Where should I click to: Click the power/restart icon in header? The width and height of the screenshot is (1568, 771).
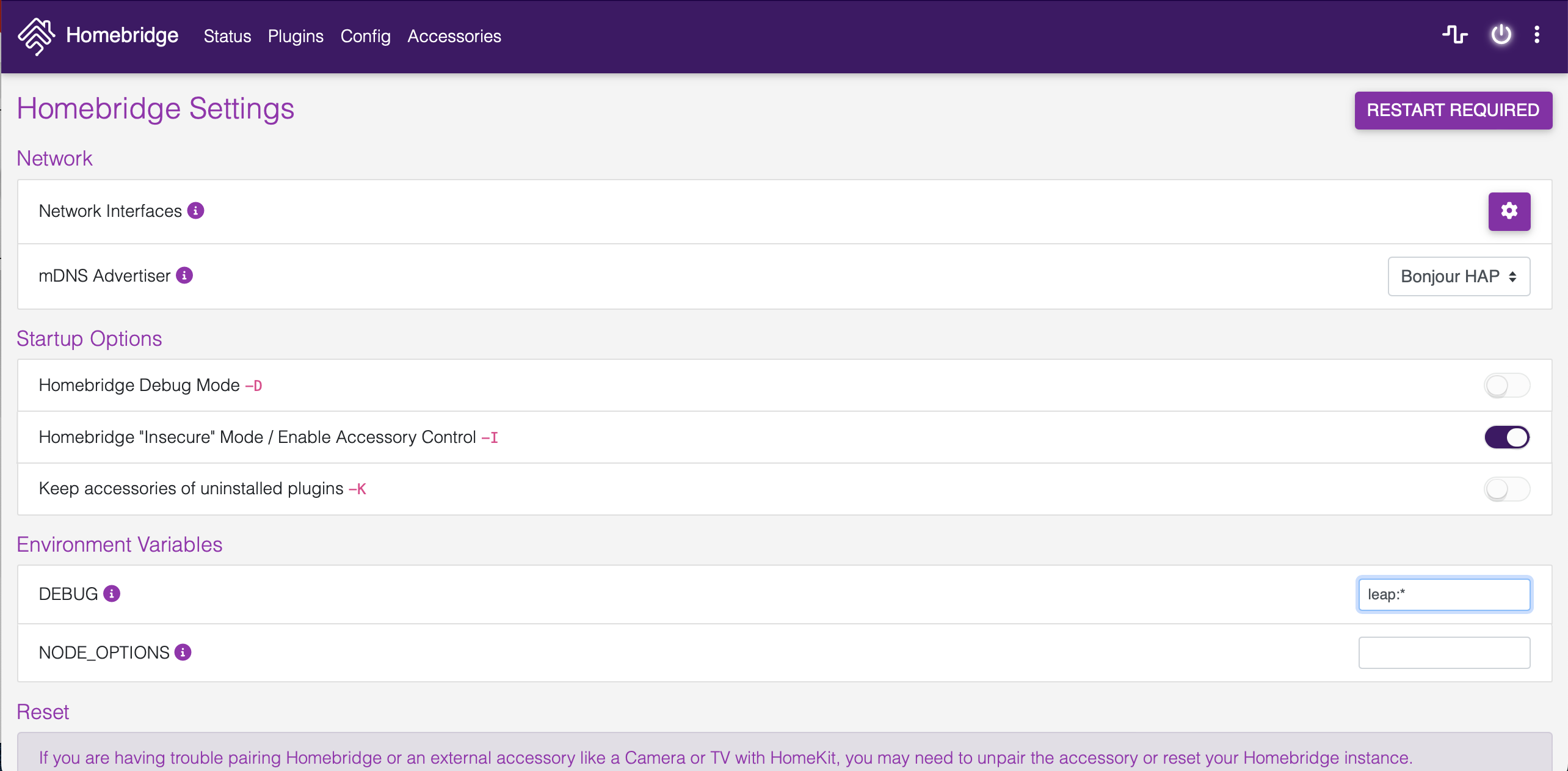tap(1501, 35)
